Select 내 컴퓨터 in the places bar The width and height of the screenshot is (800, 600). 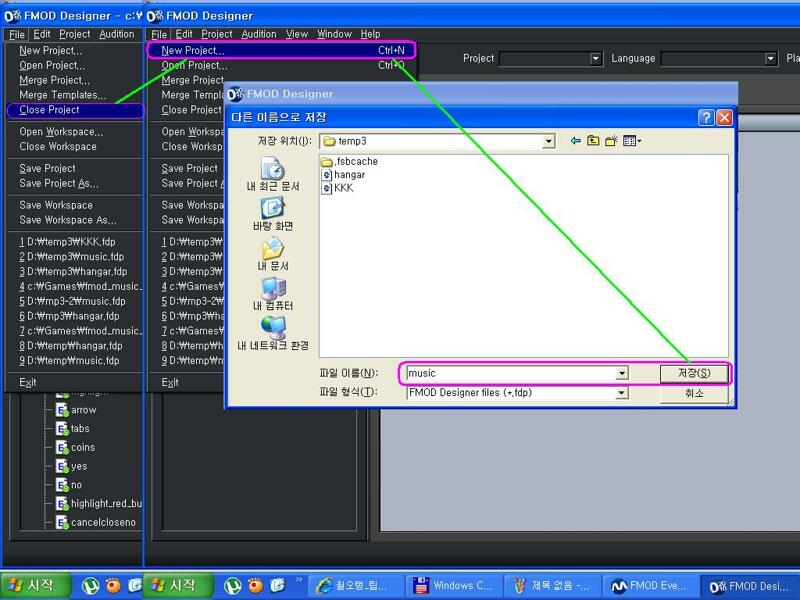click(273, 294)
